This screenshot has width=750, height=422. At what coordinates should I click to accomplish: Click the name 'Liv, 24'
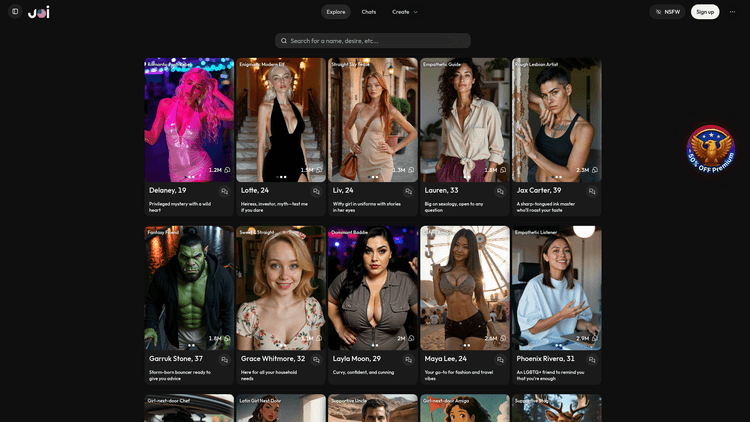[x=343, y=190]
